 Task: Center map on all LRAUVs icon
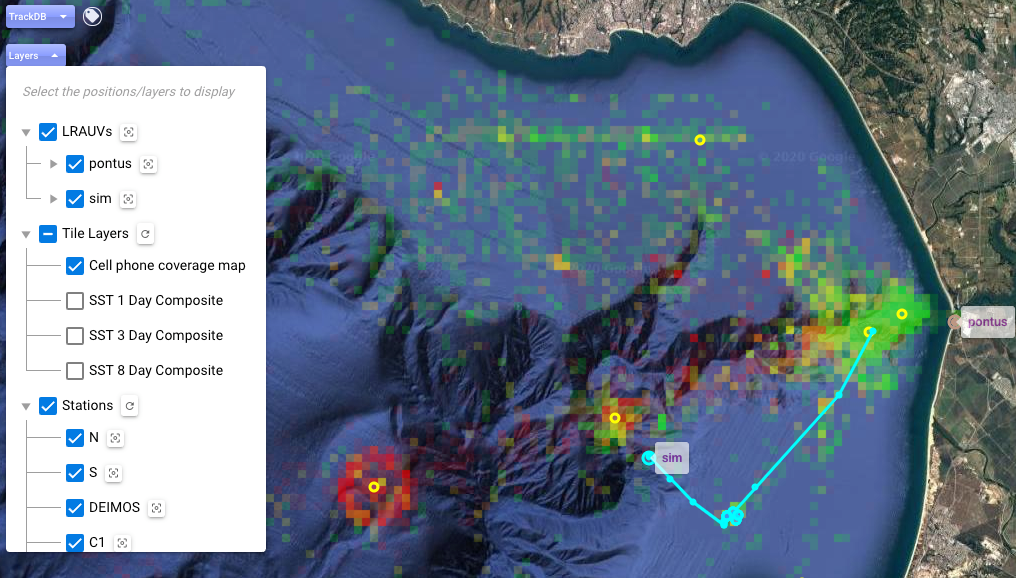(x=128, y=132)
